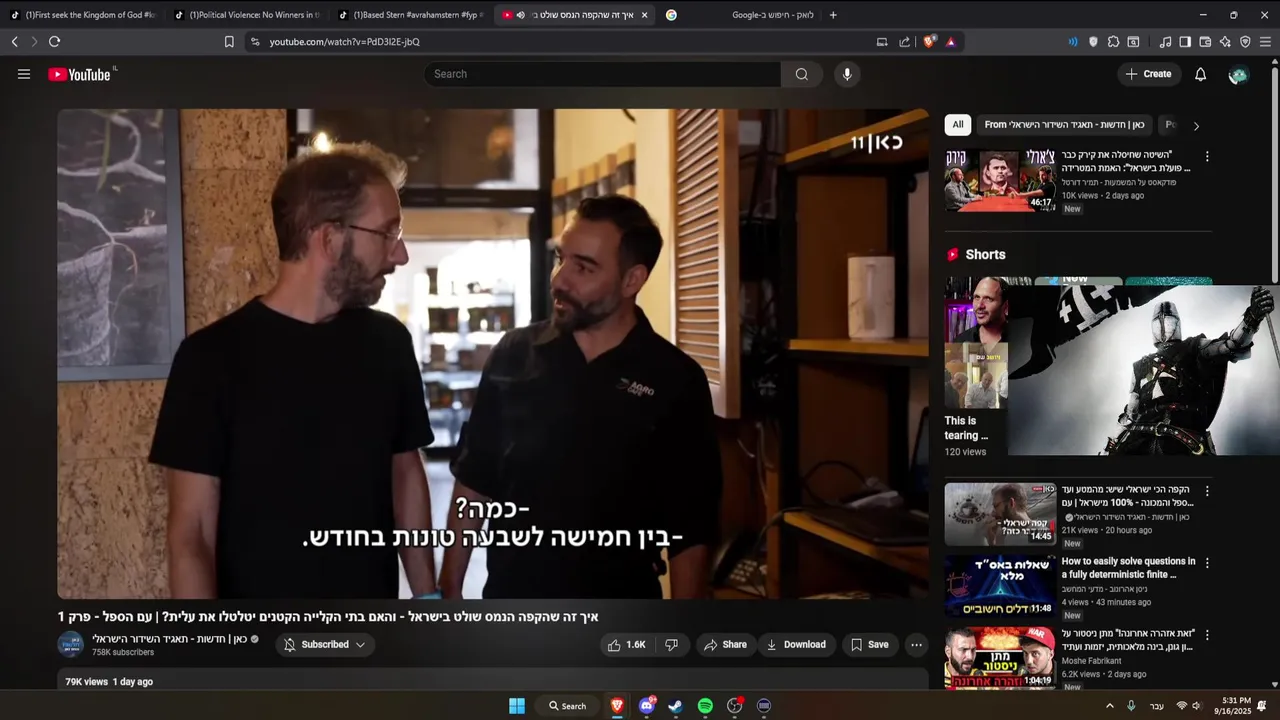
Task: Click the taskbar Search box
Action: pos(567,706)
